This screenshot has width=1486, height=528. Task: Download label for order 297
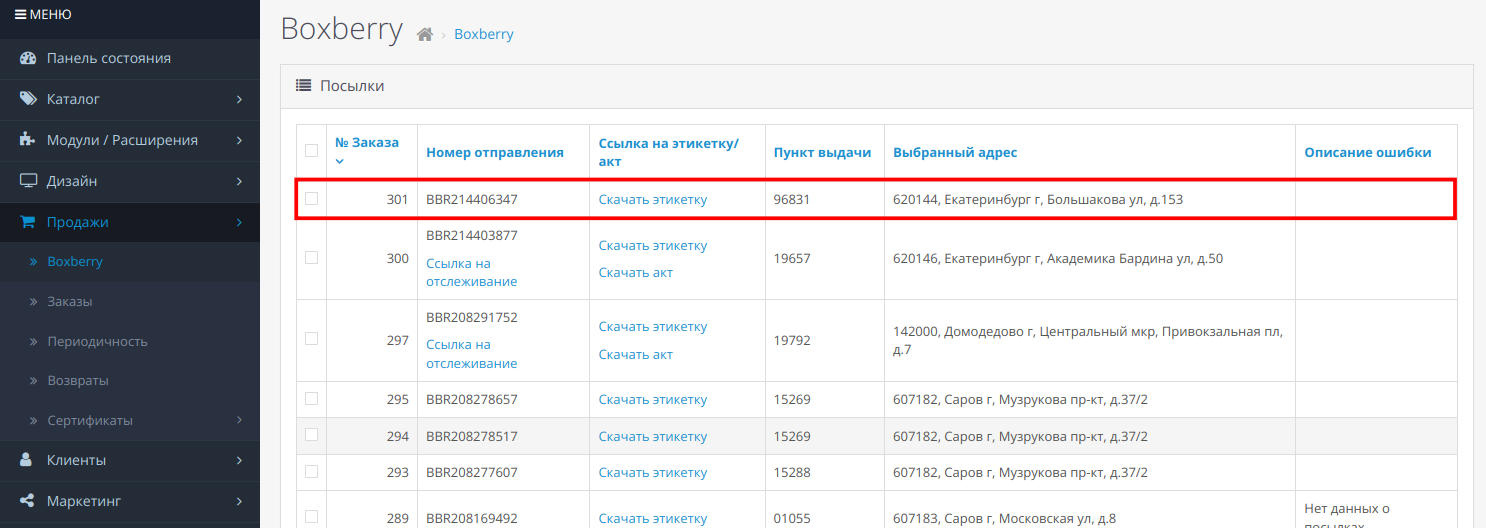[x=653, y=326]
